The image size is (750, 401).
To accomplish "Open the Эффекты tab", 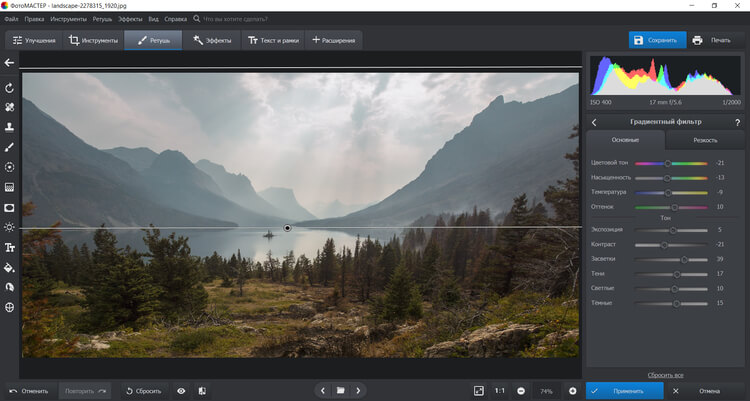I will pos(212,40).
